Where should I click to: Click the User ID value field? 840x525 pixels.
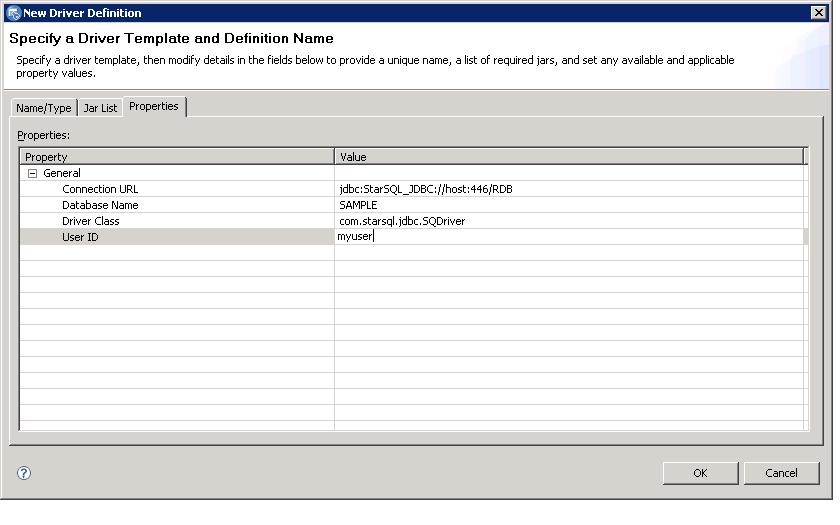[x=569, y=237]
